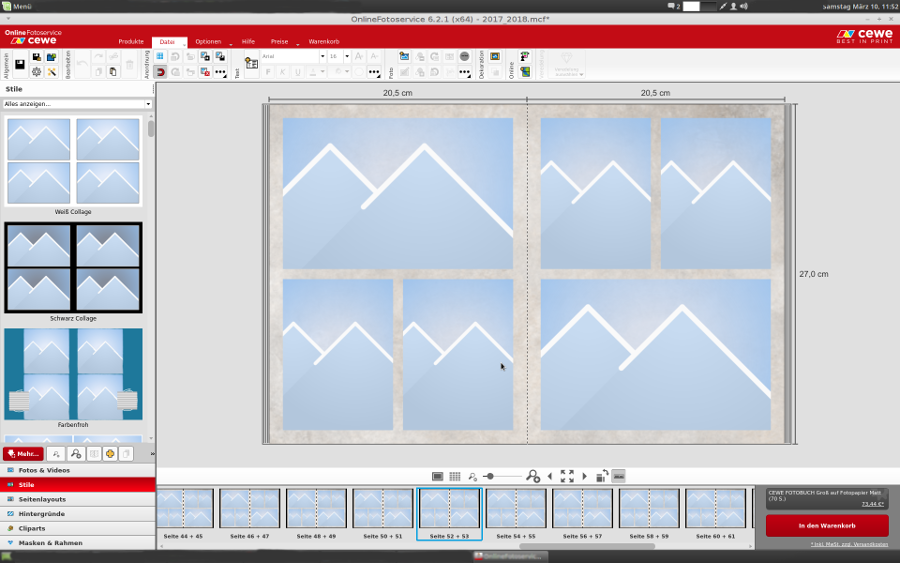Switch to page overview grid icon

point(455,476)
